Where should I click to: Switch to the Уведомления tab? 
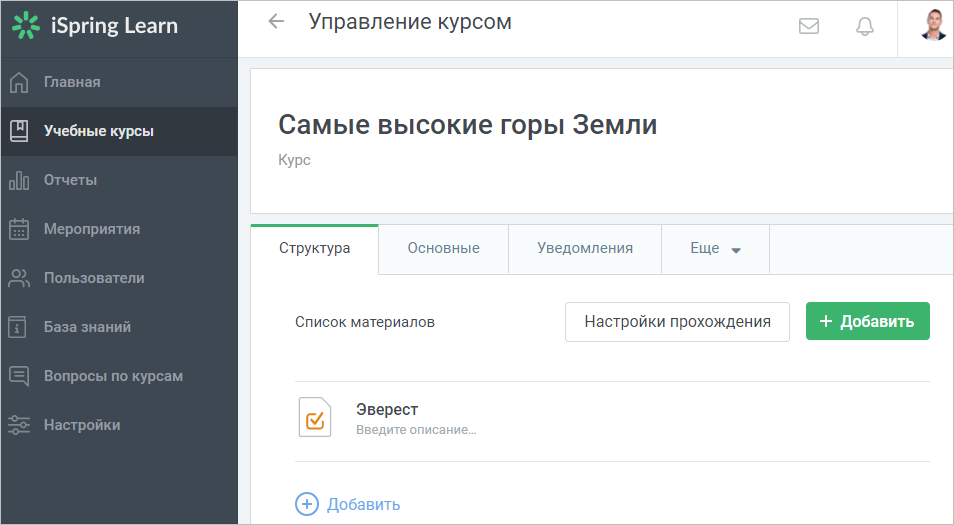[585, 249]
